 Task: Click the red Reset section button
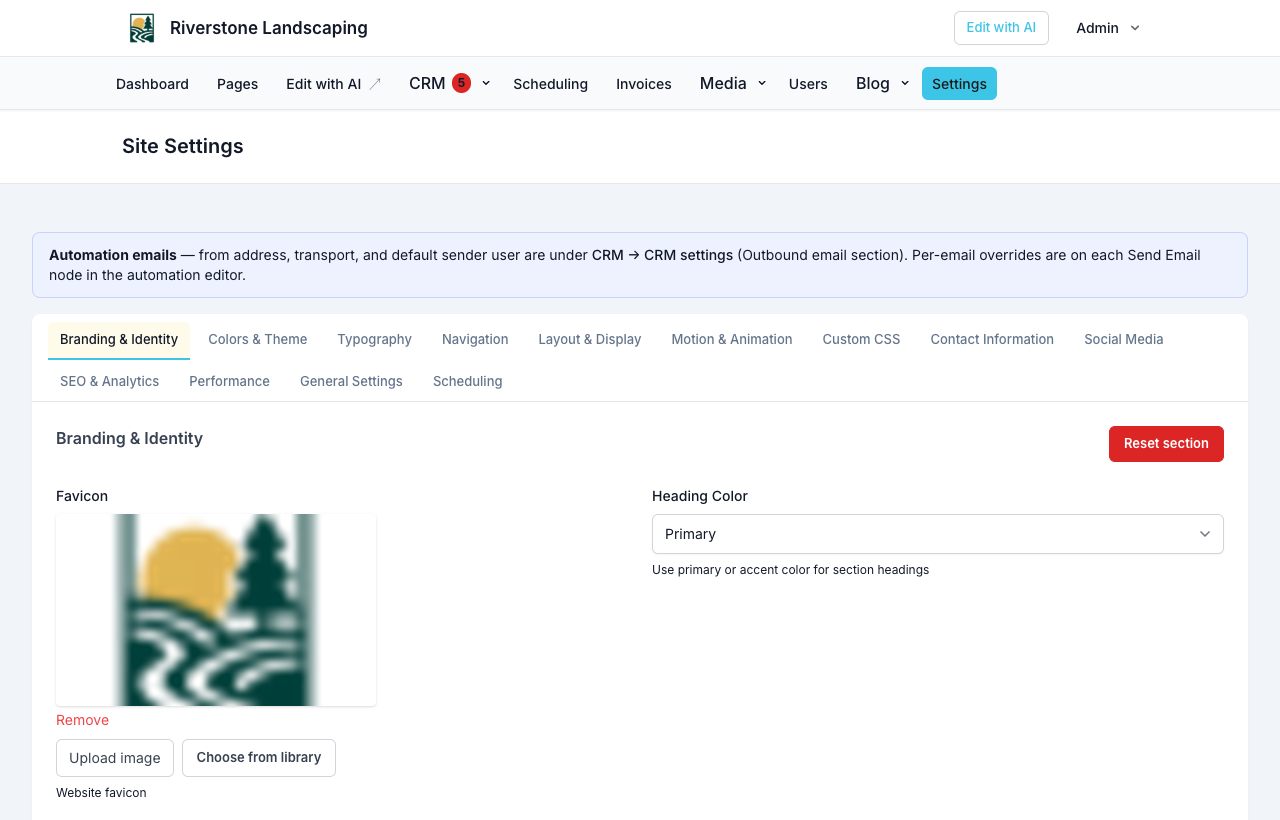click(x=1166, y=444)
